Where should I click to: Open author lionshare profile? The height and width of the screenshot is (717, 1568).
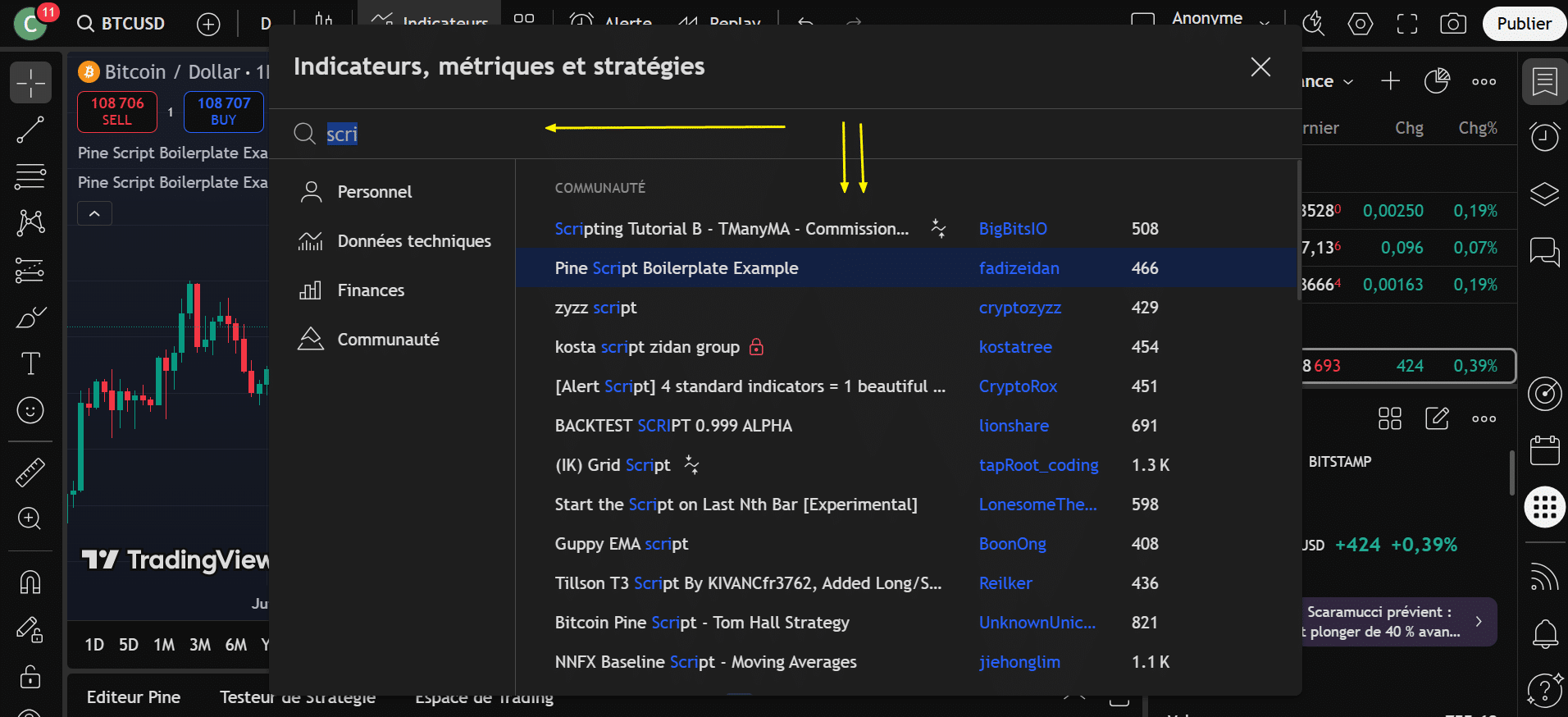(1014, 426)
